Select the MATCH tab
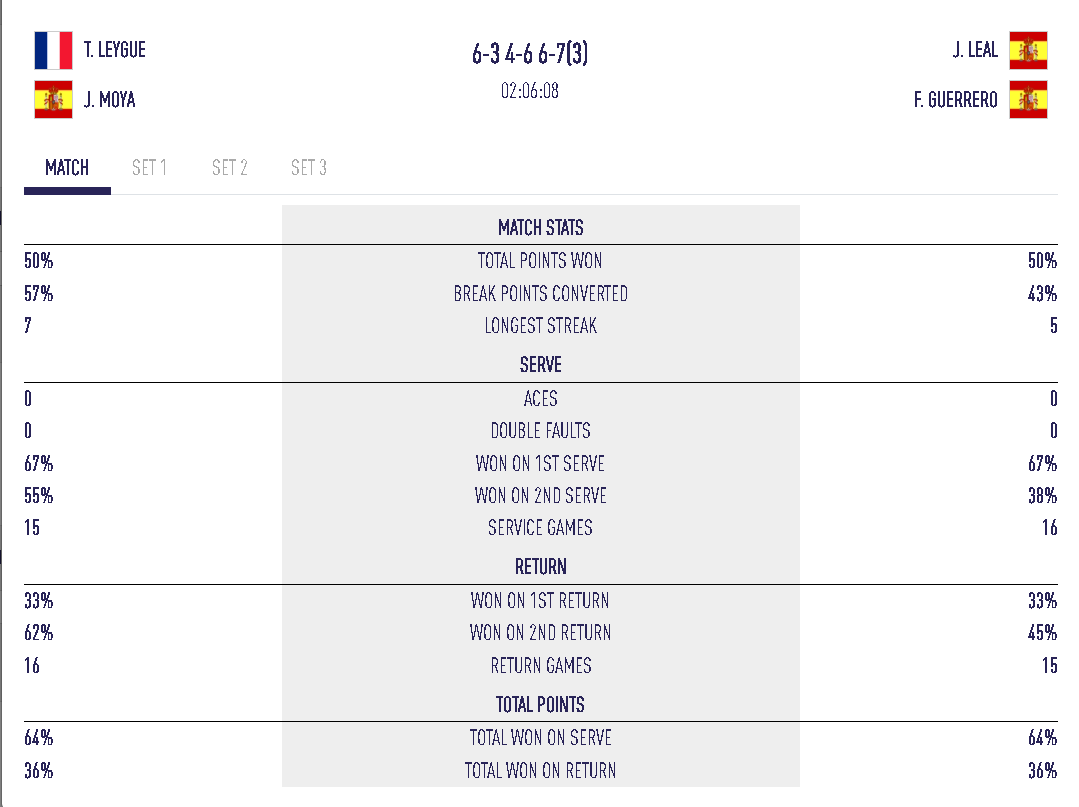Screen dimensions: 1079x807 coord(67,168)
